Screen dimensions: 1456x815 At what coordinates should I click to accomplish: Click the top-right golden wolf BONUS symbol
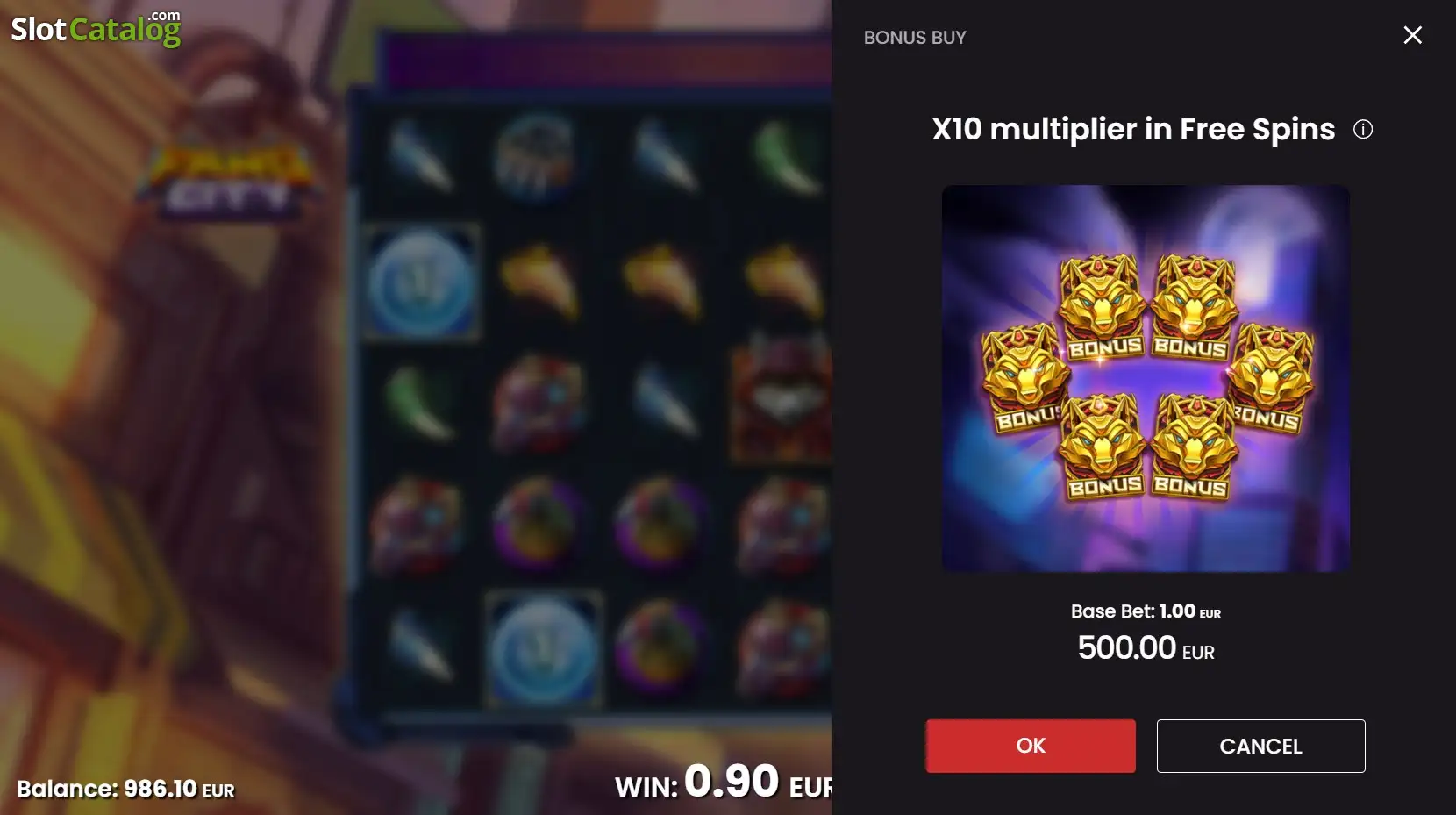(x=1192, y=307)
